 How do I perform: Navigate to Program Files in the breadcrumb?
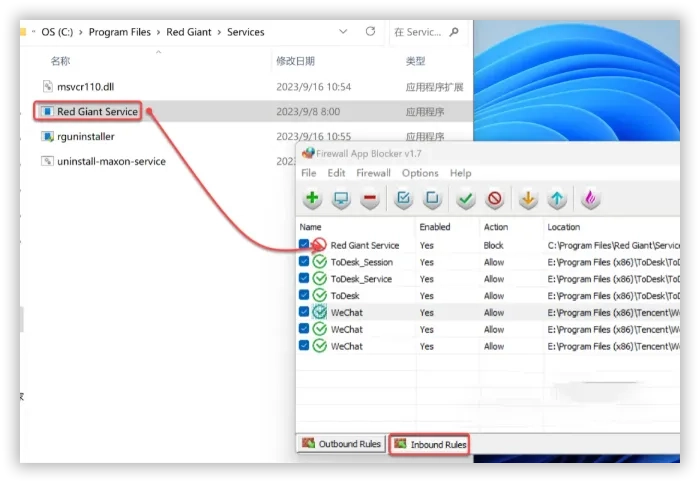[120, 32]
